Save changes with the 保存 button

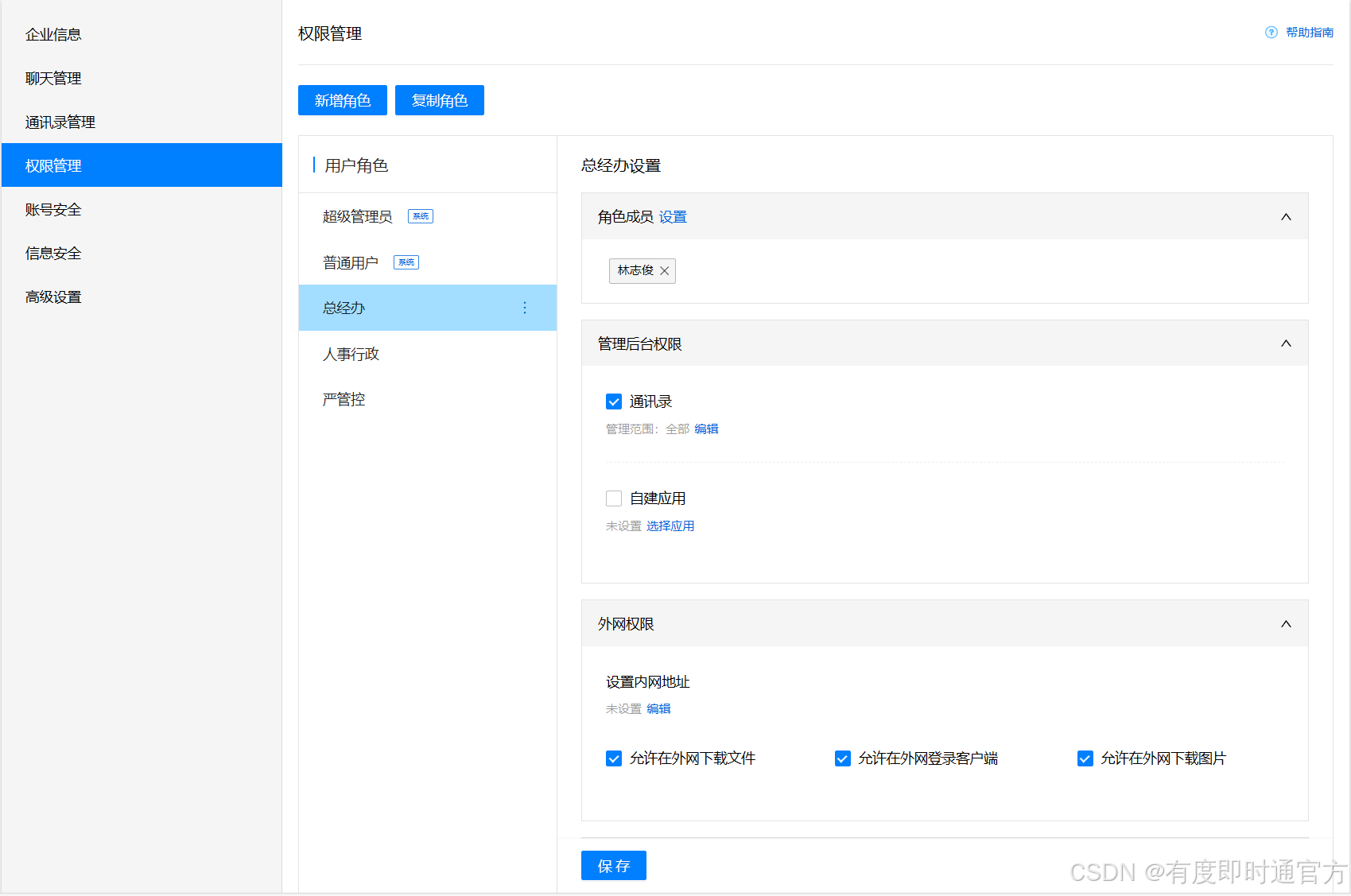point(613,866)
